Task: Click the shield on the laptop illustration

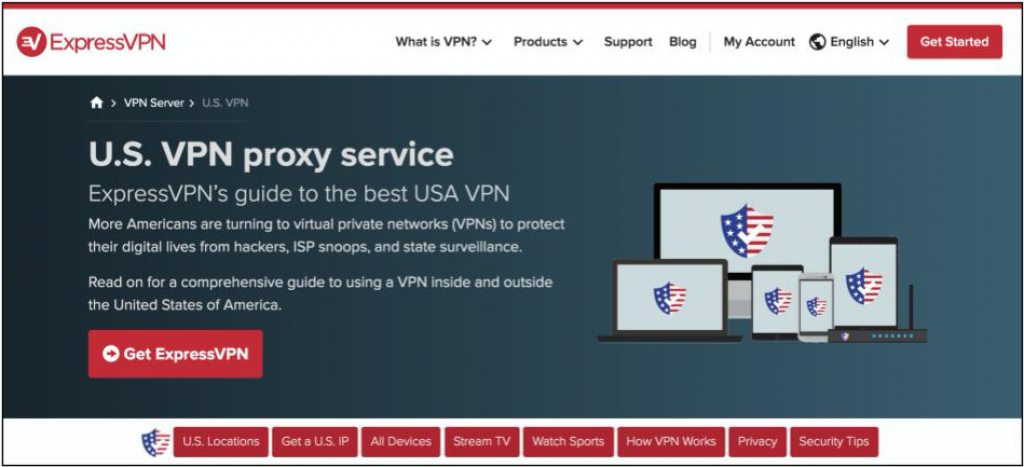Action: [670, 298]
